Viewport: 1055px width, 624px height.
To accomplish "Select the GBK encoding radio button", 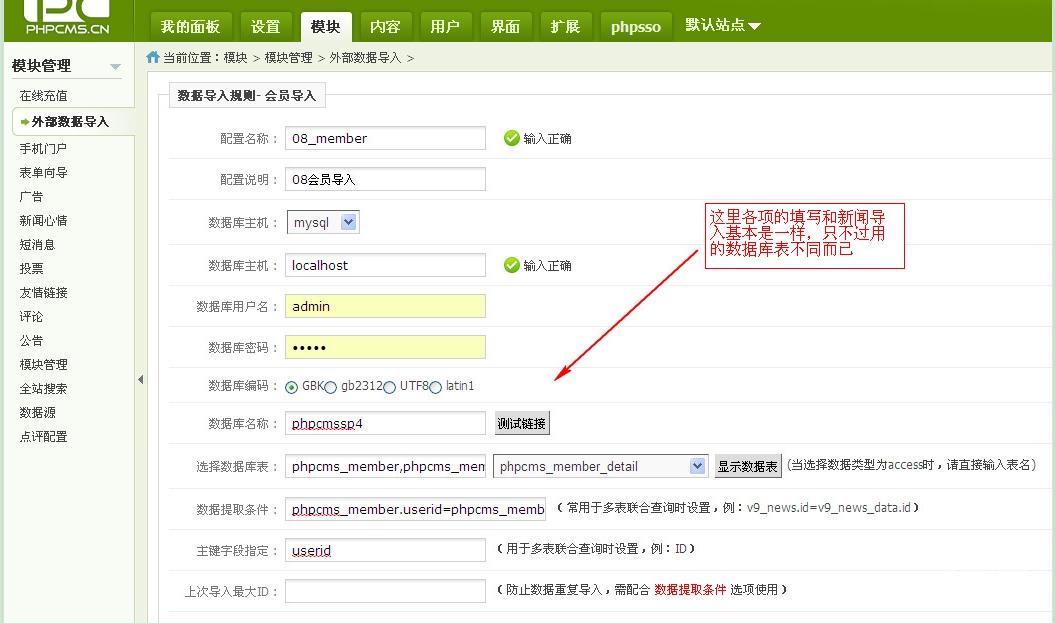I will 291,387.
